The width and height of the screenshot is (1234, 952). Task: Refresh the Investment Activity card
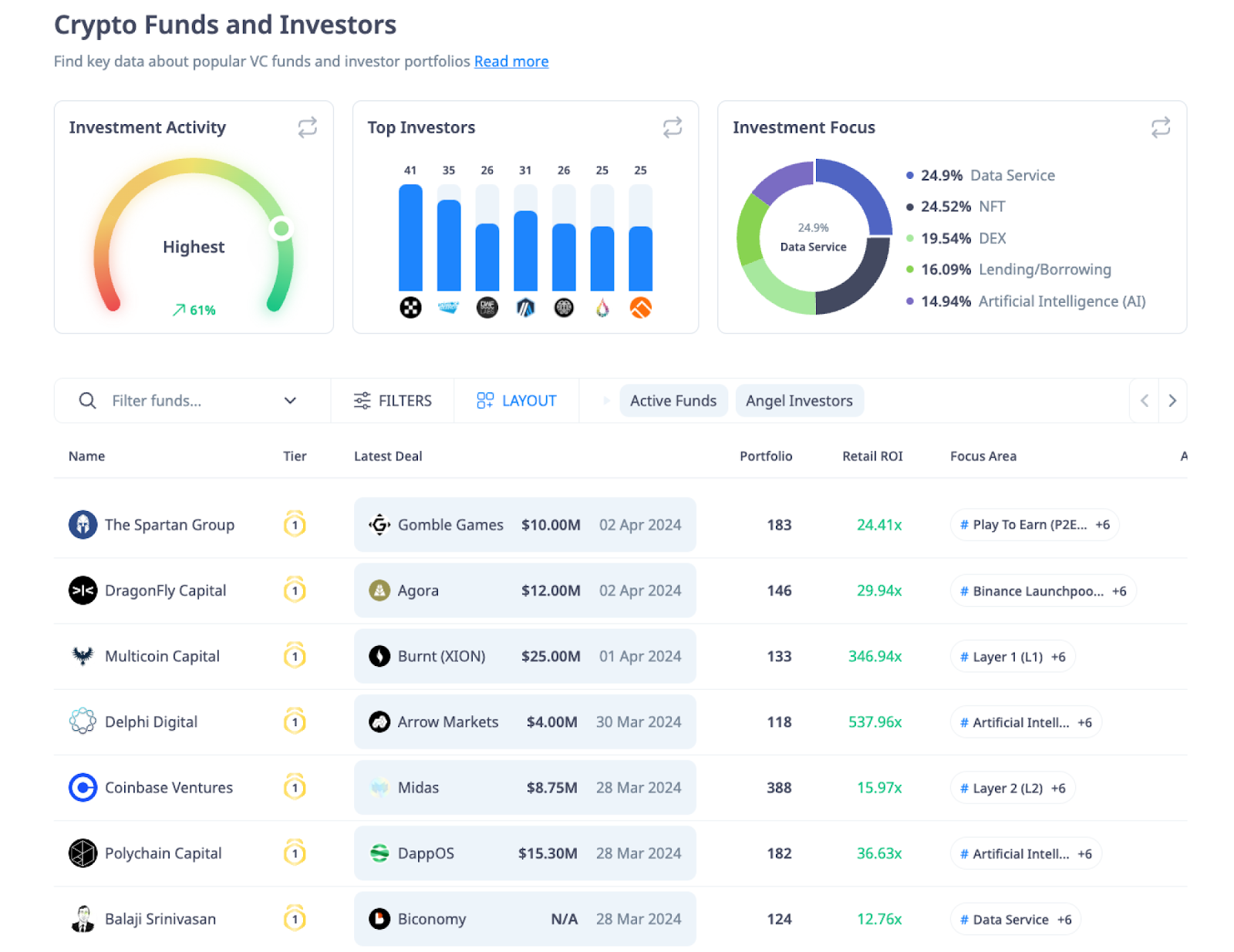coord(307,127)
